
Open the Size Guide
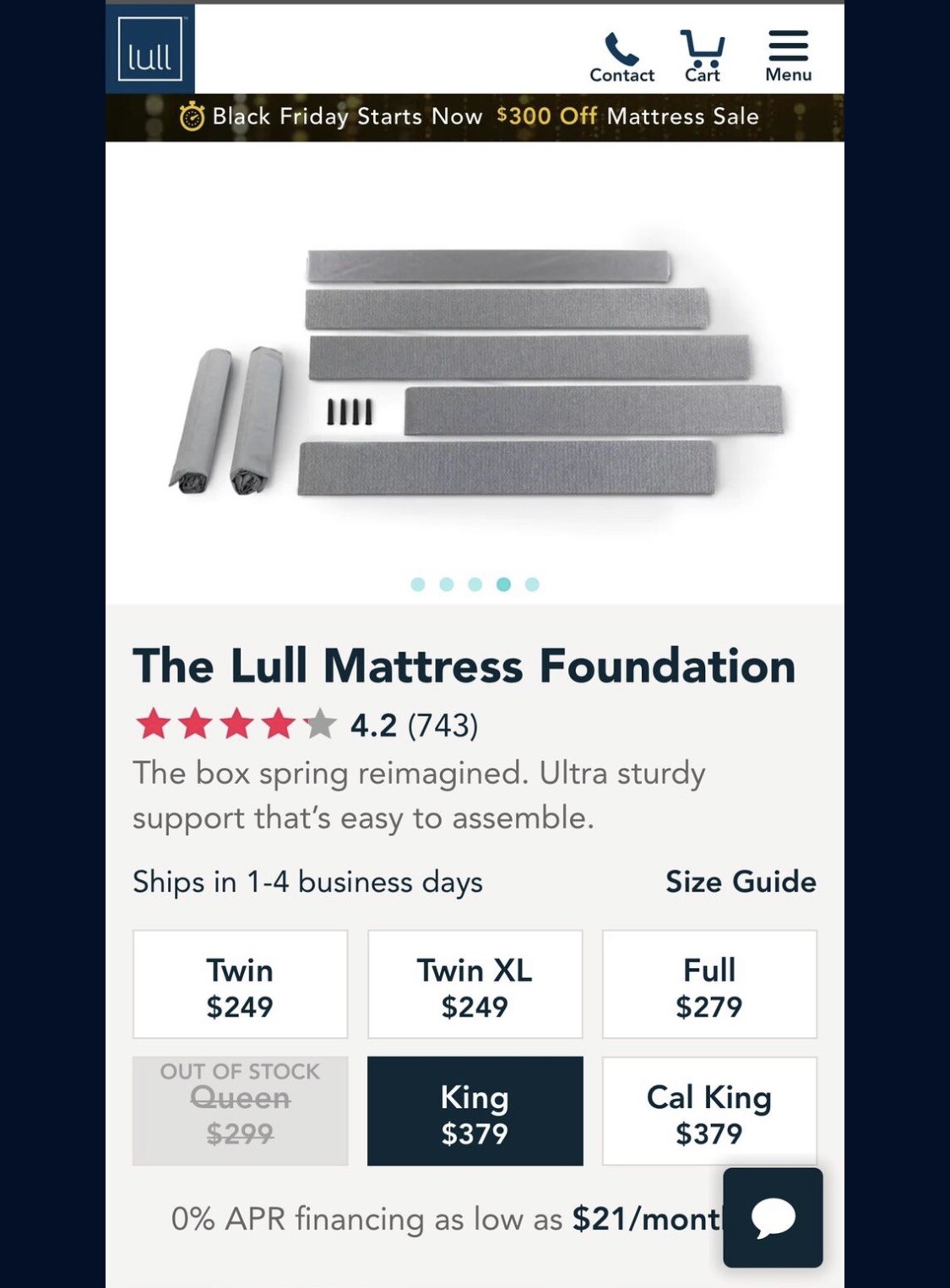pos(739,882)
